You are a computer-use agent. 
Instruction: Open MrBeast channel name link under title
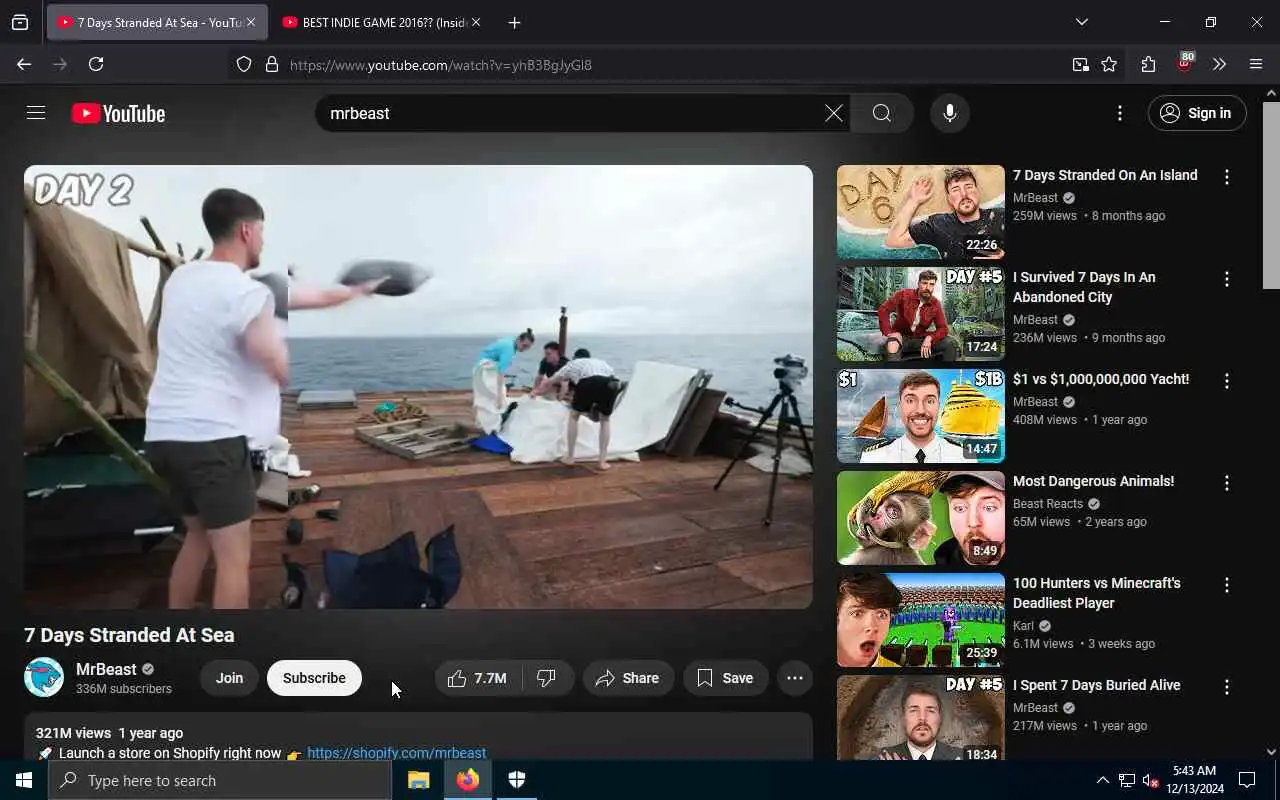pyautogui.click(x=106, y=669)
